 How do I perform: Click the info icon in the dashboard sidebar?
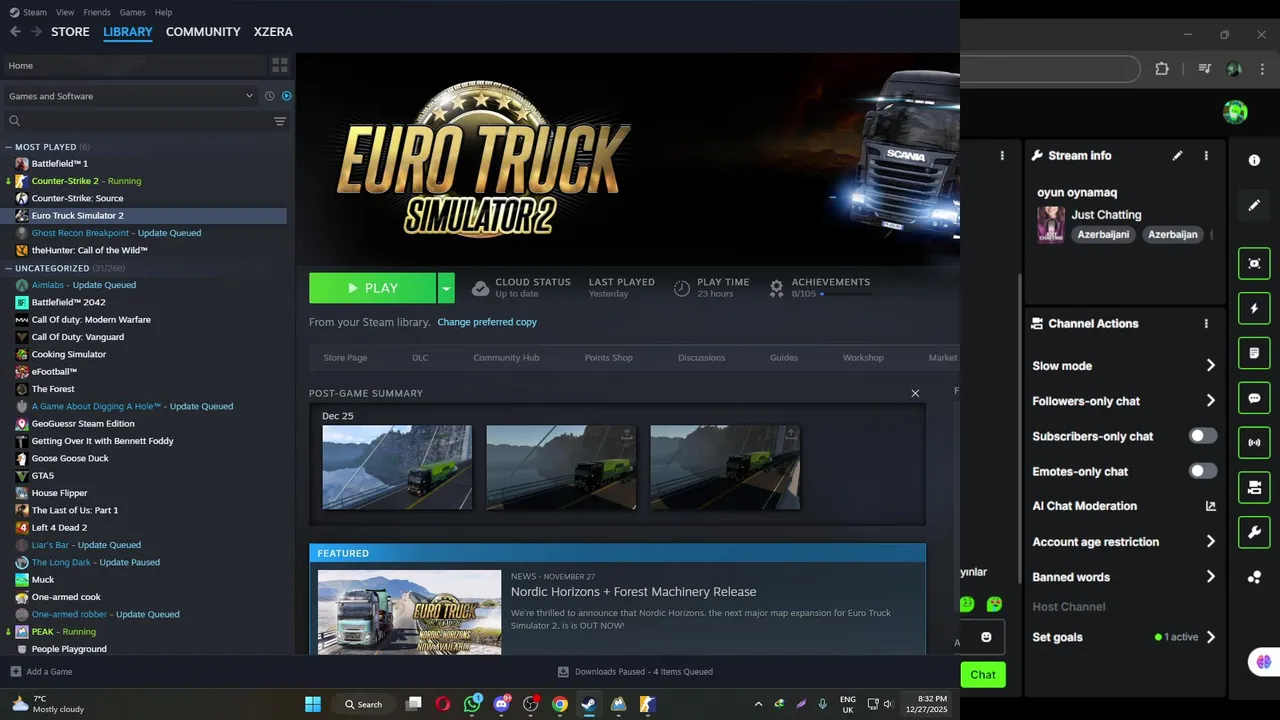pos(1254,160)
